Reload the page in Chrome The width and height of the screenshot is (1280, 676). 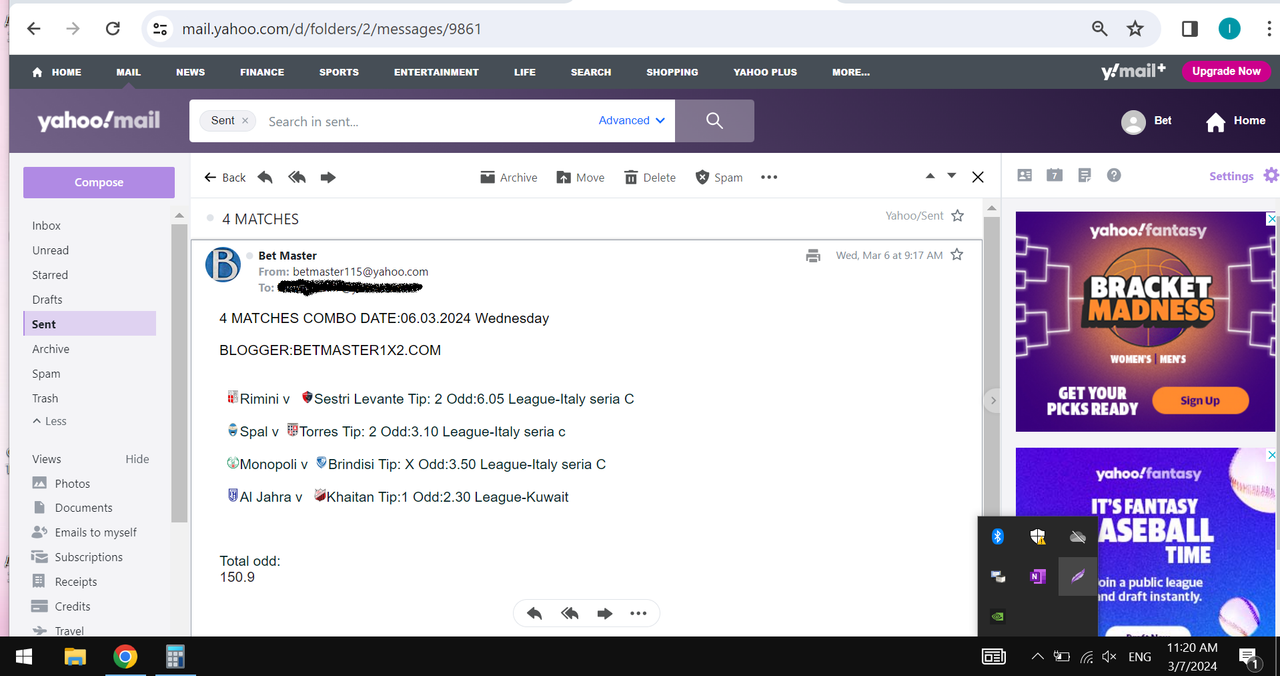(113, 29)
